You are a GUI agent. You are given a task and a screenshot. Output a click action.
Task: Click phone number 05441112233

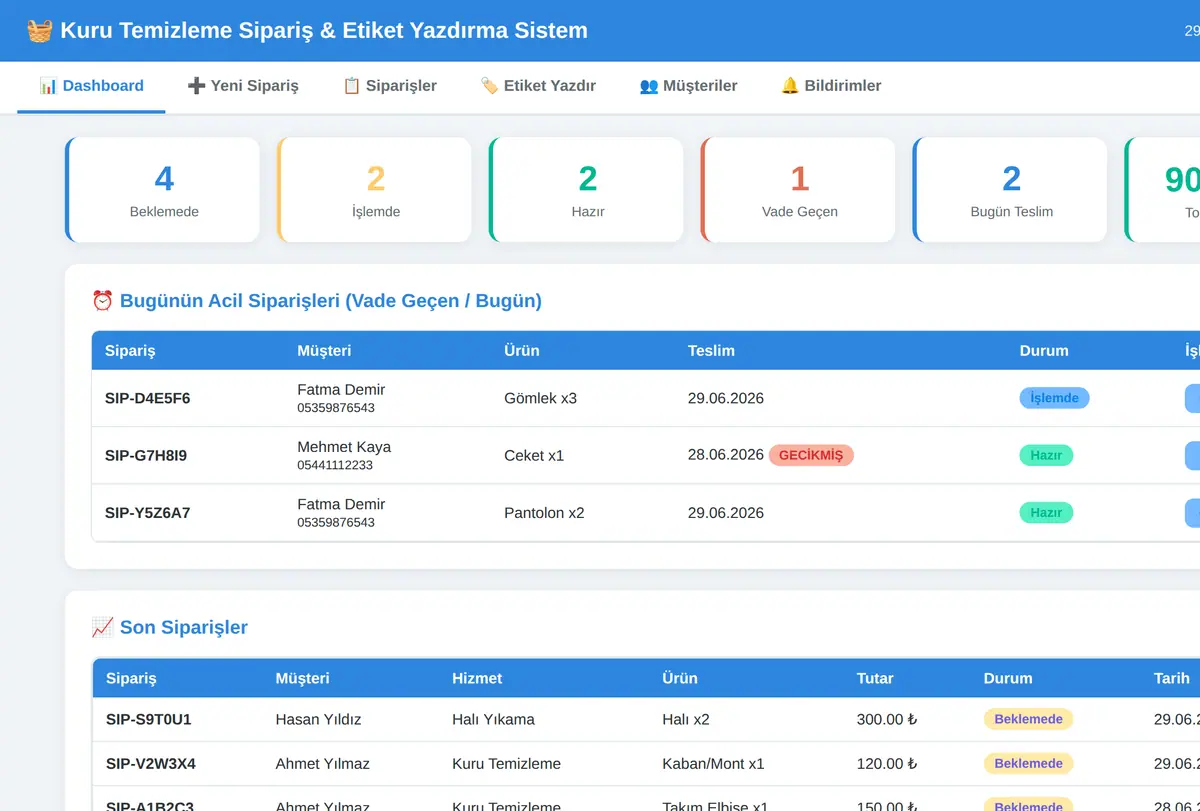click(335, 465)
